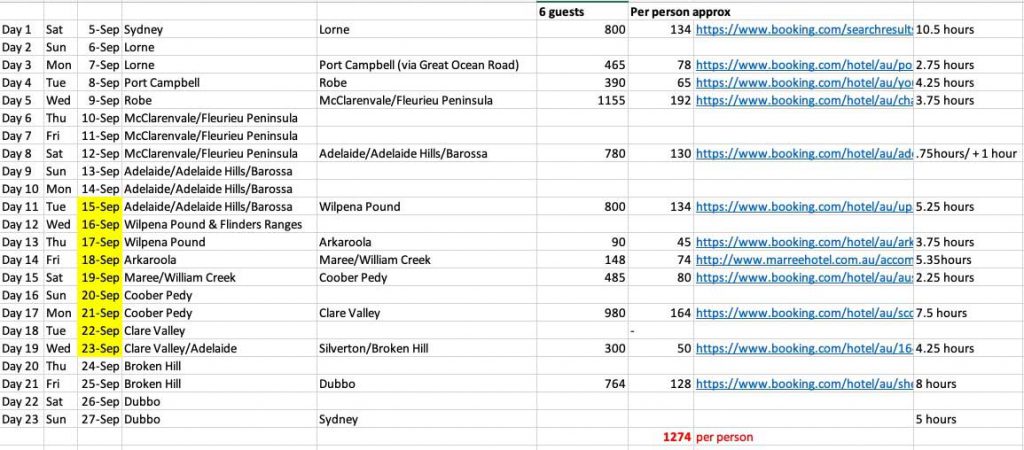Open the marreehotel.com.au accommodation link

pyautogui.click(x=804, y=260)
